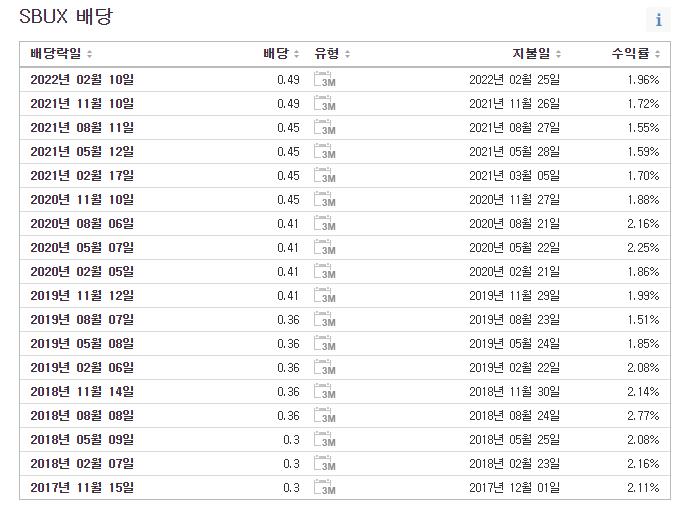Click the 수익률 column header text
The width and height of the screenshot is (680, 509).
click(x=631, y=54)
